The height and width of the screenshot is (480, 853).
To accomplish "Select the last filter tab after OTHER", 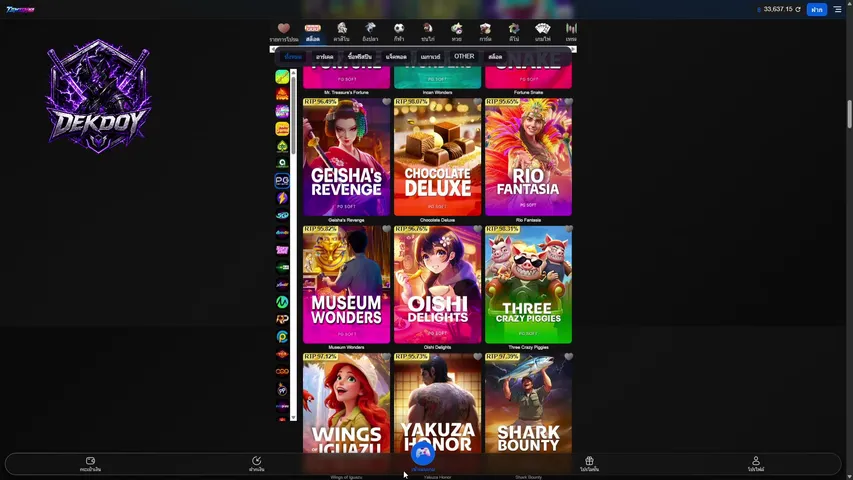I will (x=495, y=57).
